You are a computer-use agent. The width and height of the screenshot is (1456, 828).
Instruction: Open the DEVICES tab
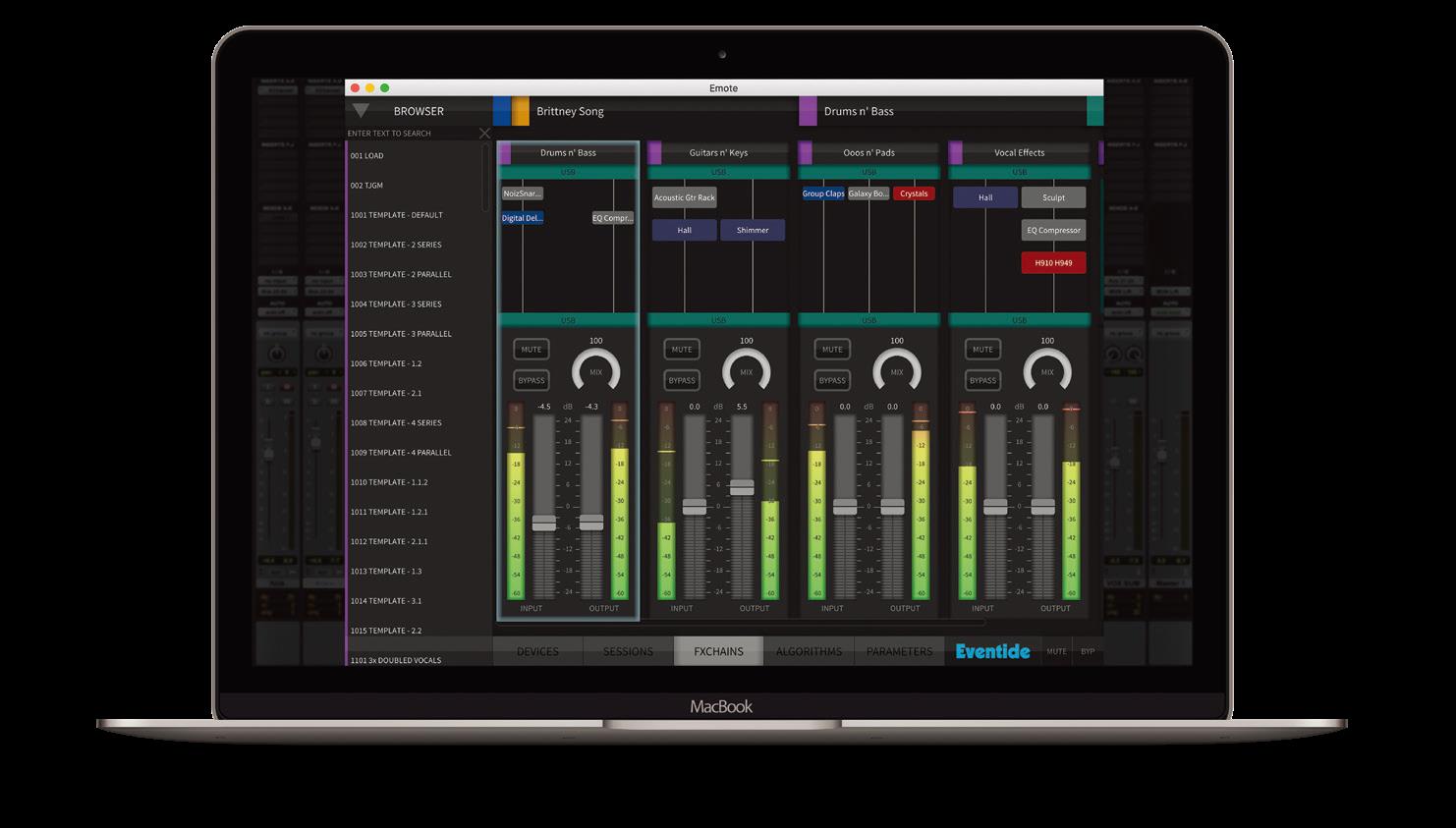click(x=537, y=650)
